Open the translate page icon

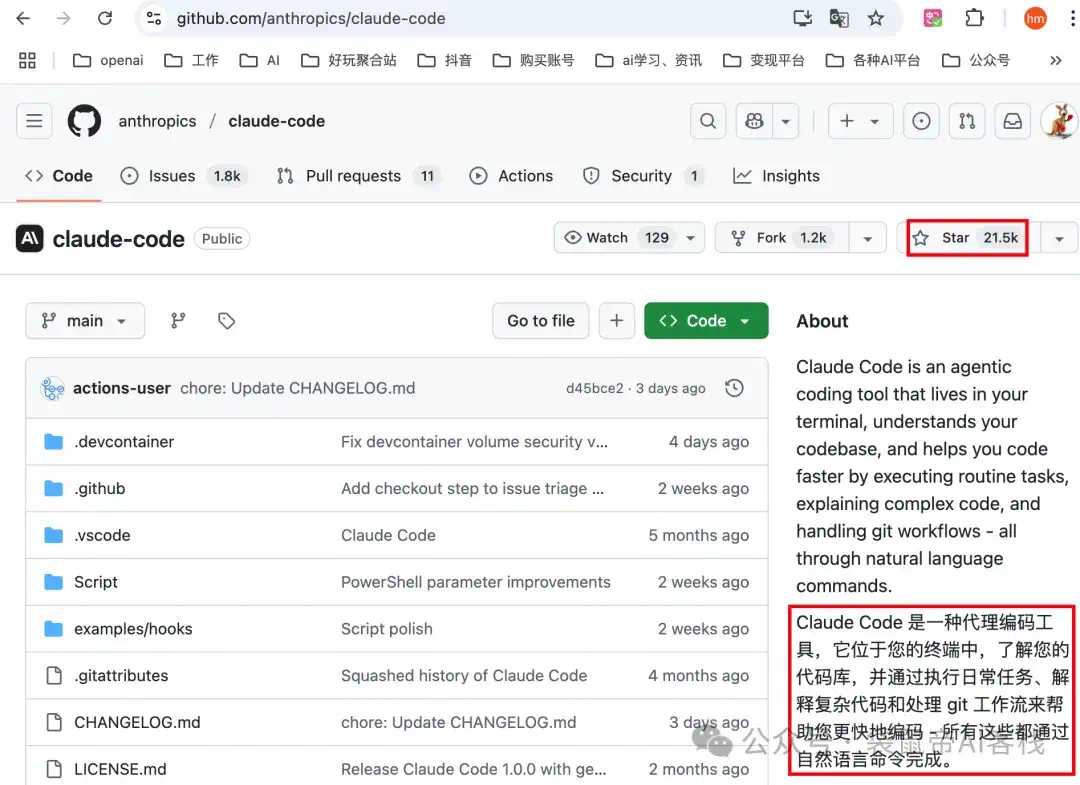[x=839, y=19]
